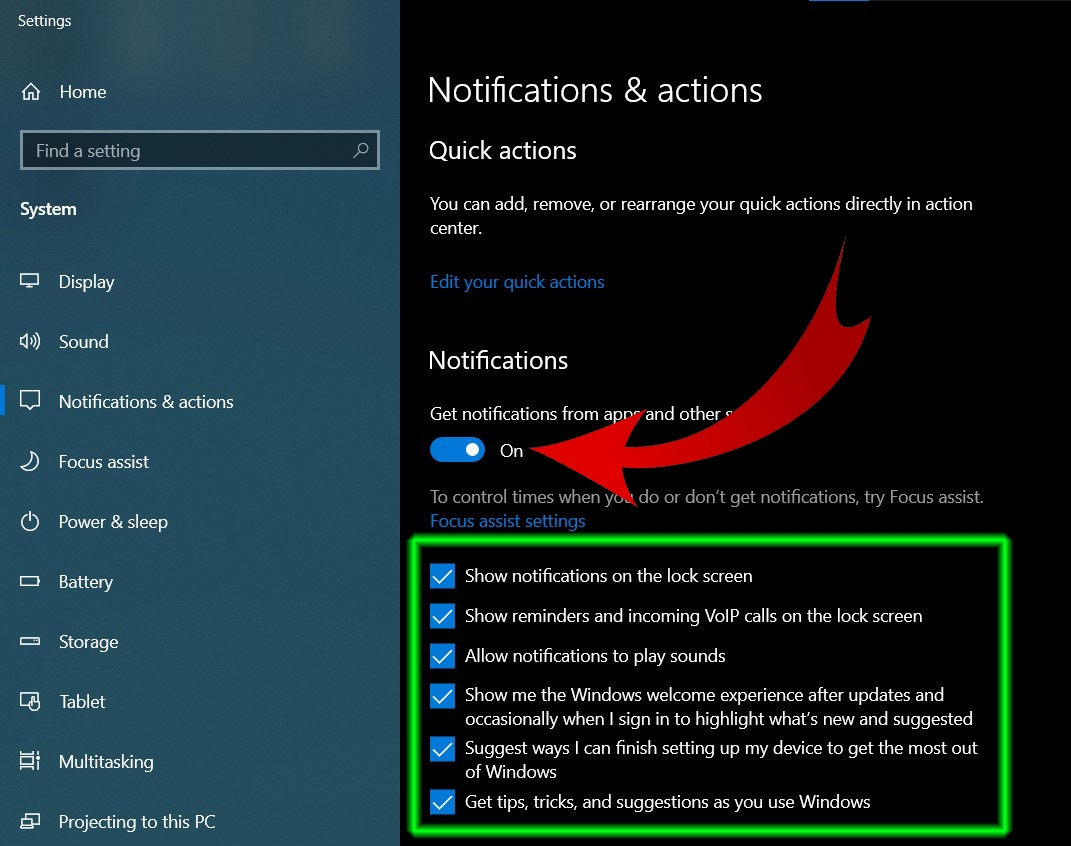Click the Sound speaker icon
The height and width of the screenshot is (846, 1071).
[29, 341]
